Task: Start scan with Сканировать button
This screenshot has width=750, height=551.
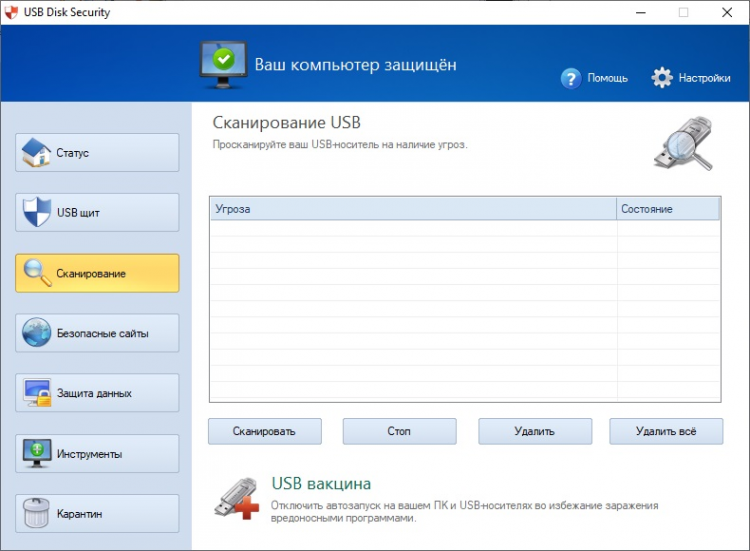Action: coord(265,431)
